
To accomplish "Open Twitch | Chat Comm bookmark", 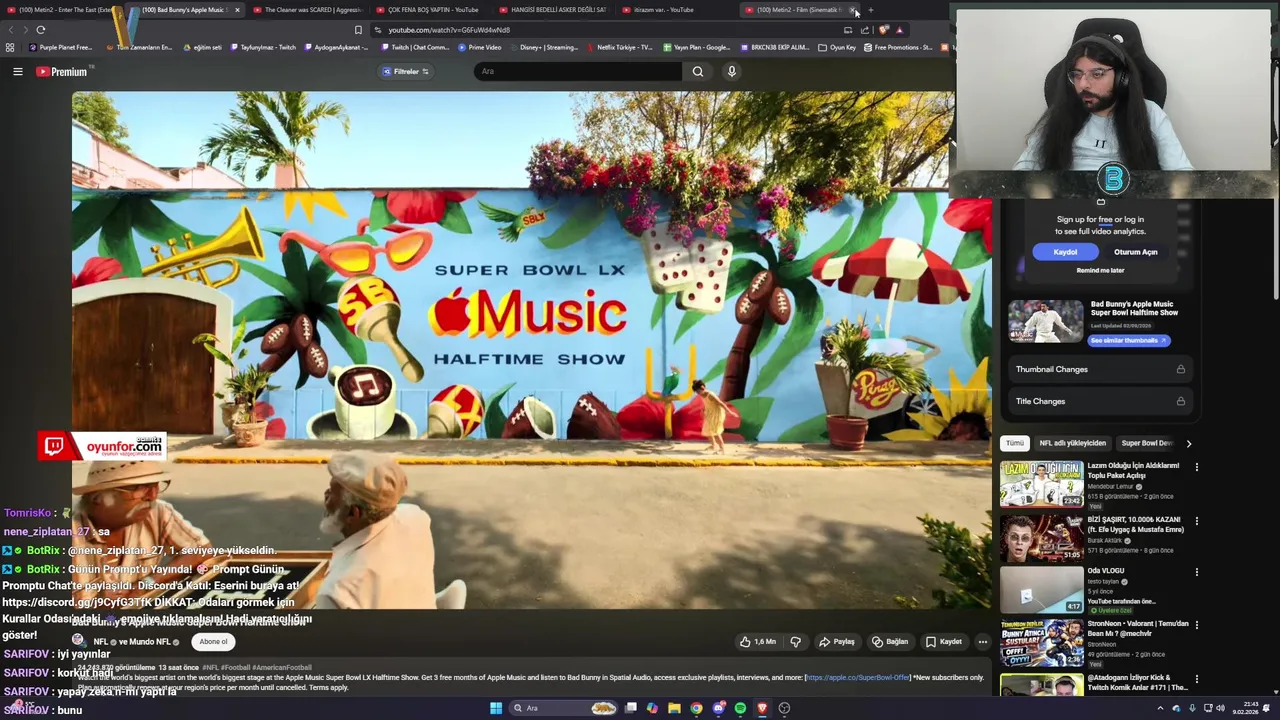I will pos(414,47).
